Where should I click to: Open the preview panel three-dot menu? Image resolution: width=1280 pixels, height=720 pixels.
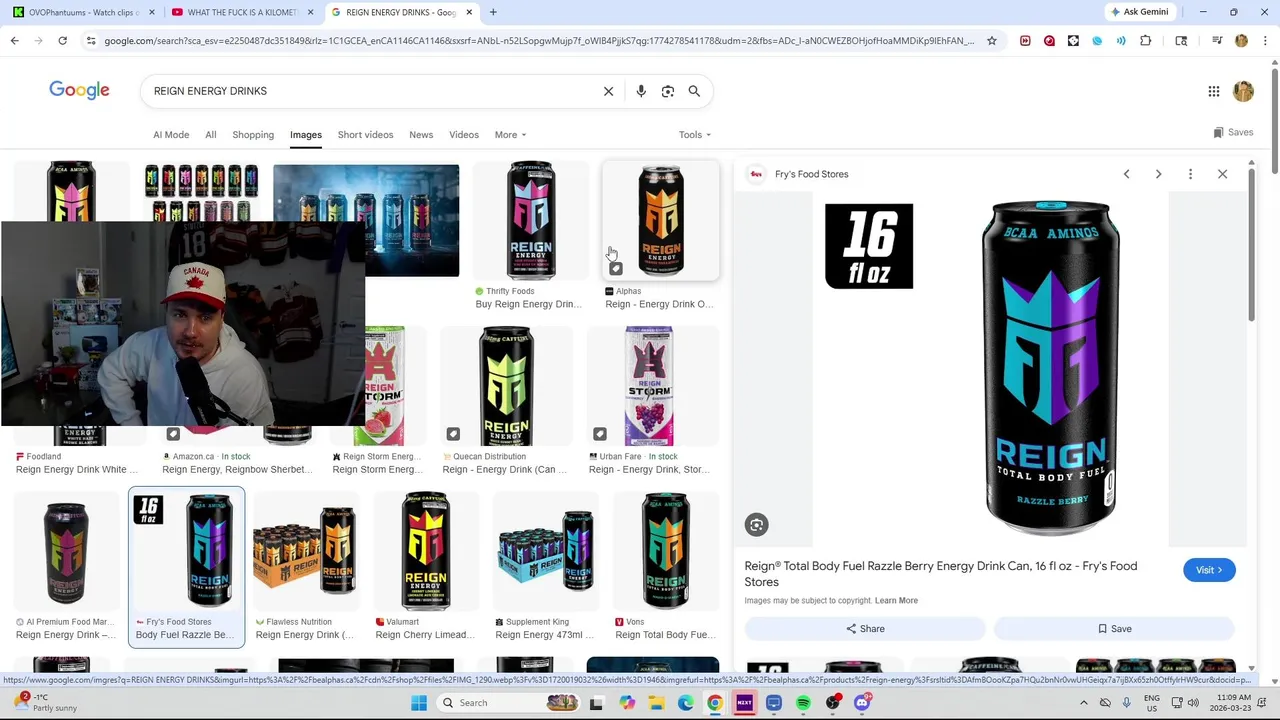click(1190, 174)
